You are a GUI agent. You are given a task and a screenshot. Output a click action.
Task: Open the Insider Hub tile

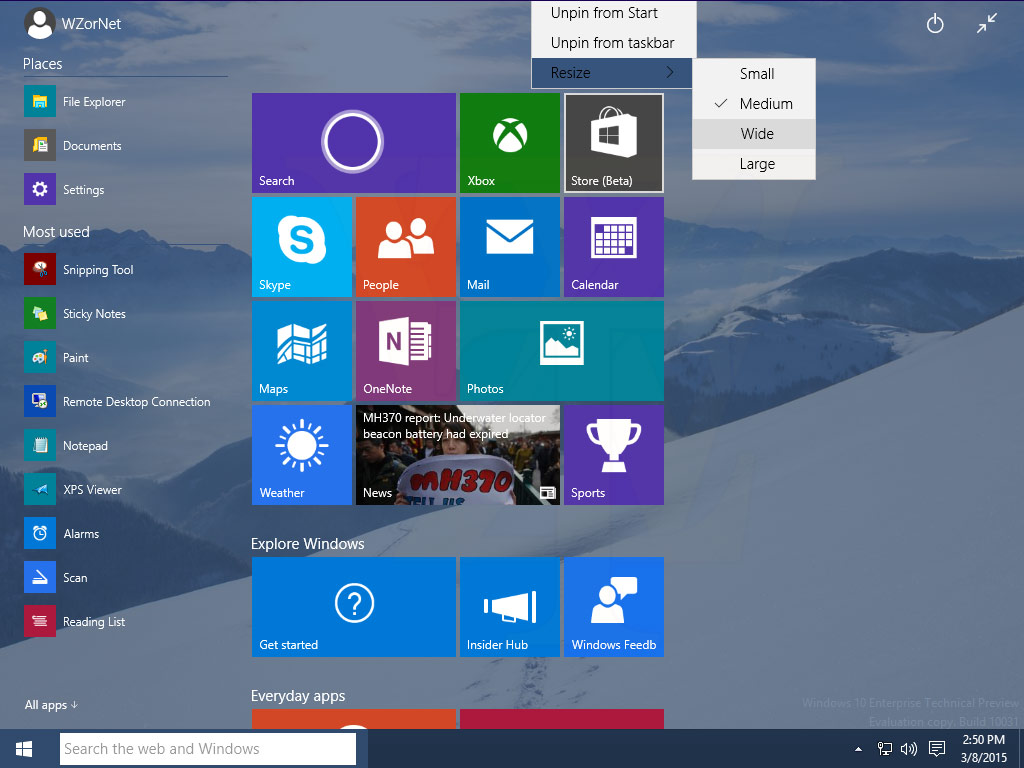pyautogui.click(x=509, y=607)
